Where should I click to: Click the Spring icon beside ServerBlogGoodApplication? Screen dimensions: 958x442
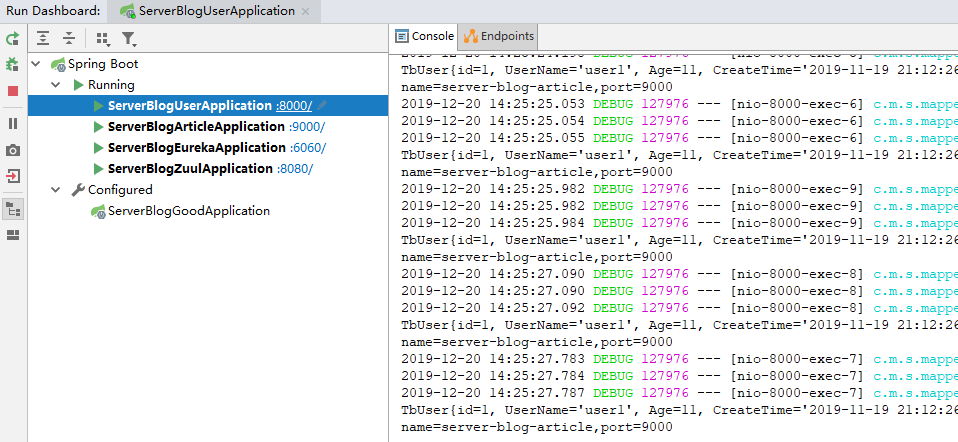[x=98, y=212]
